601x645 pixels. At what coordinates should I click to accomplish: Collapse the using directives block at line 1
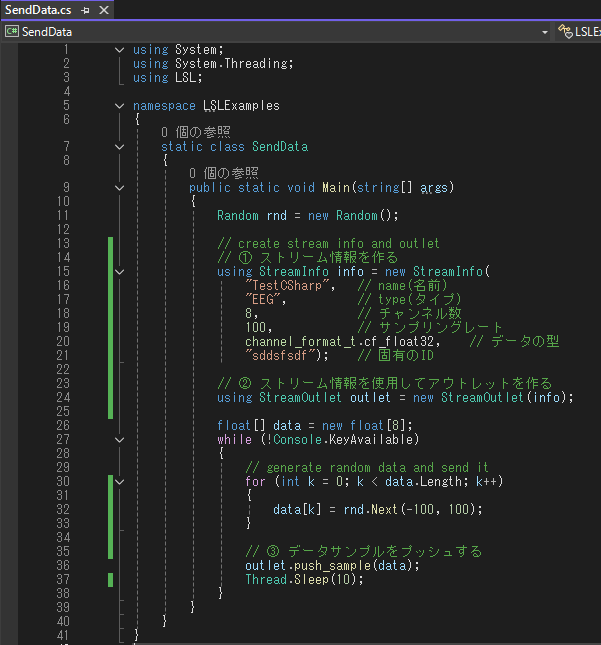point(119,50)
